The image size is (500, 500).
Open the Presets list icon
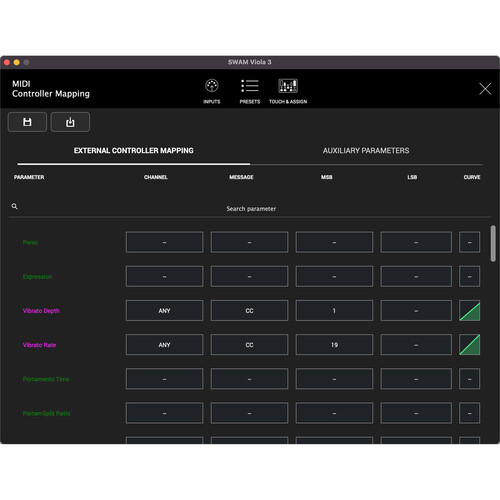point(250,86)
